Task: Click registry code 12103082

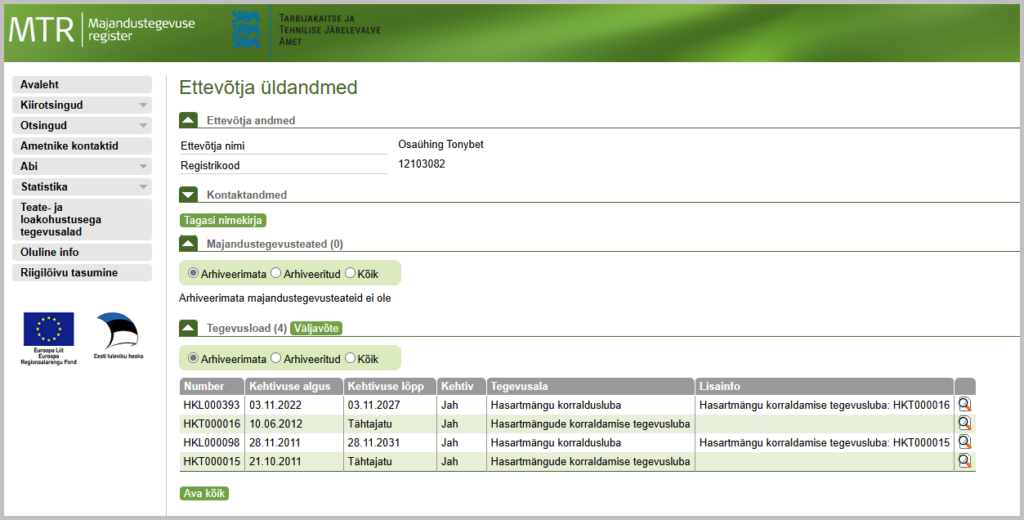Action: (422, 164)
